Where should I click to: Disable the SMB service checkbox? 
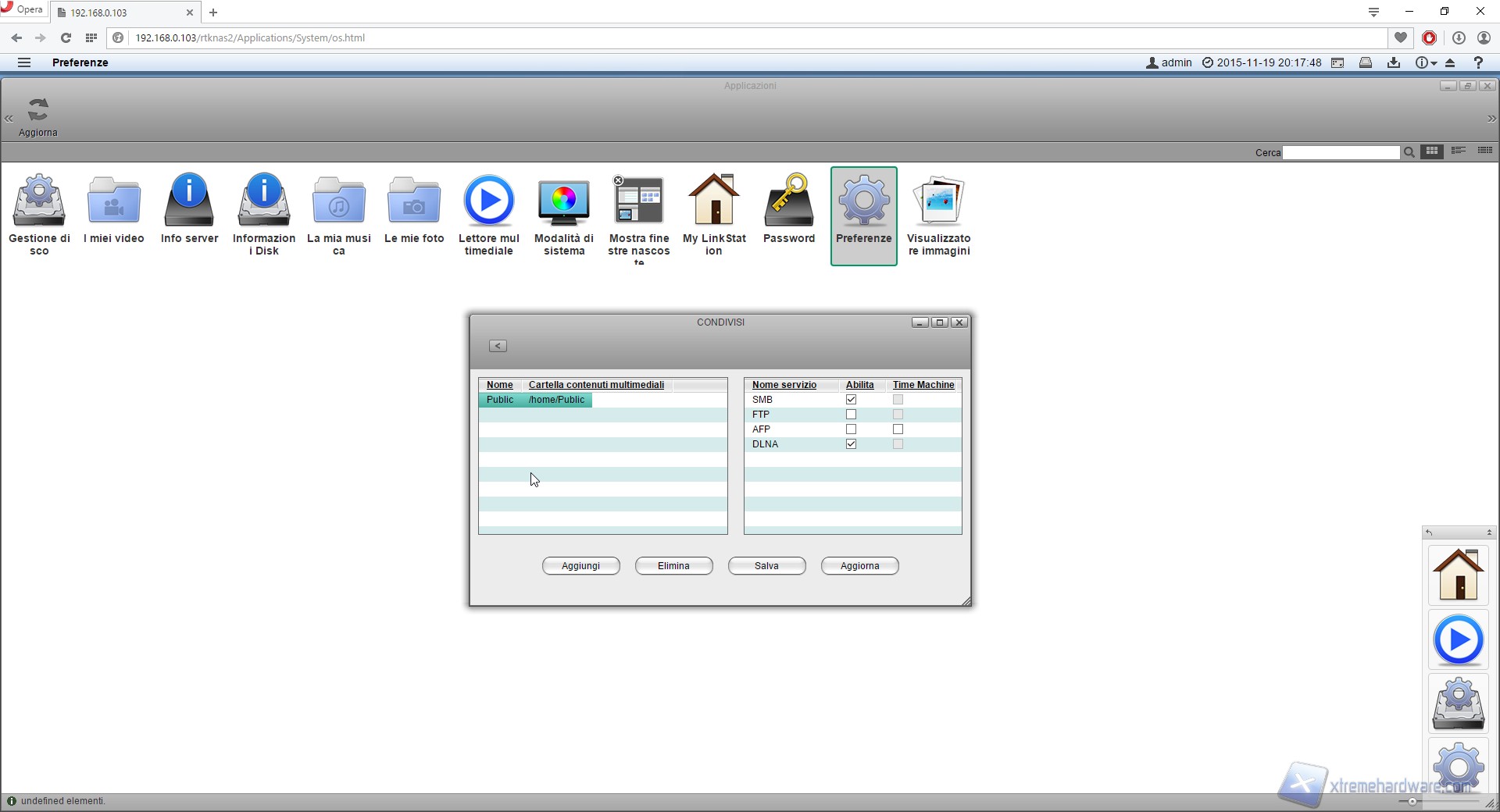coord(852,400)
